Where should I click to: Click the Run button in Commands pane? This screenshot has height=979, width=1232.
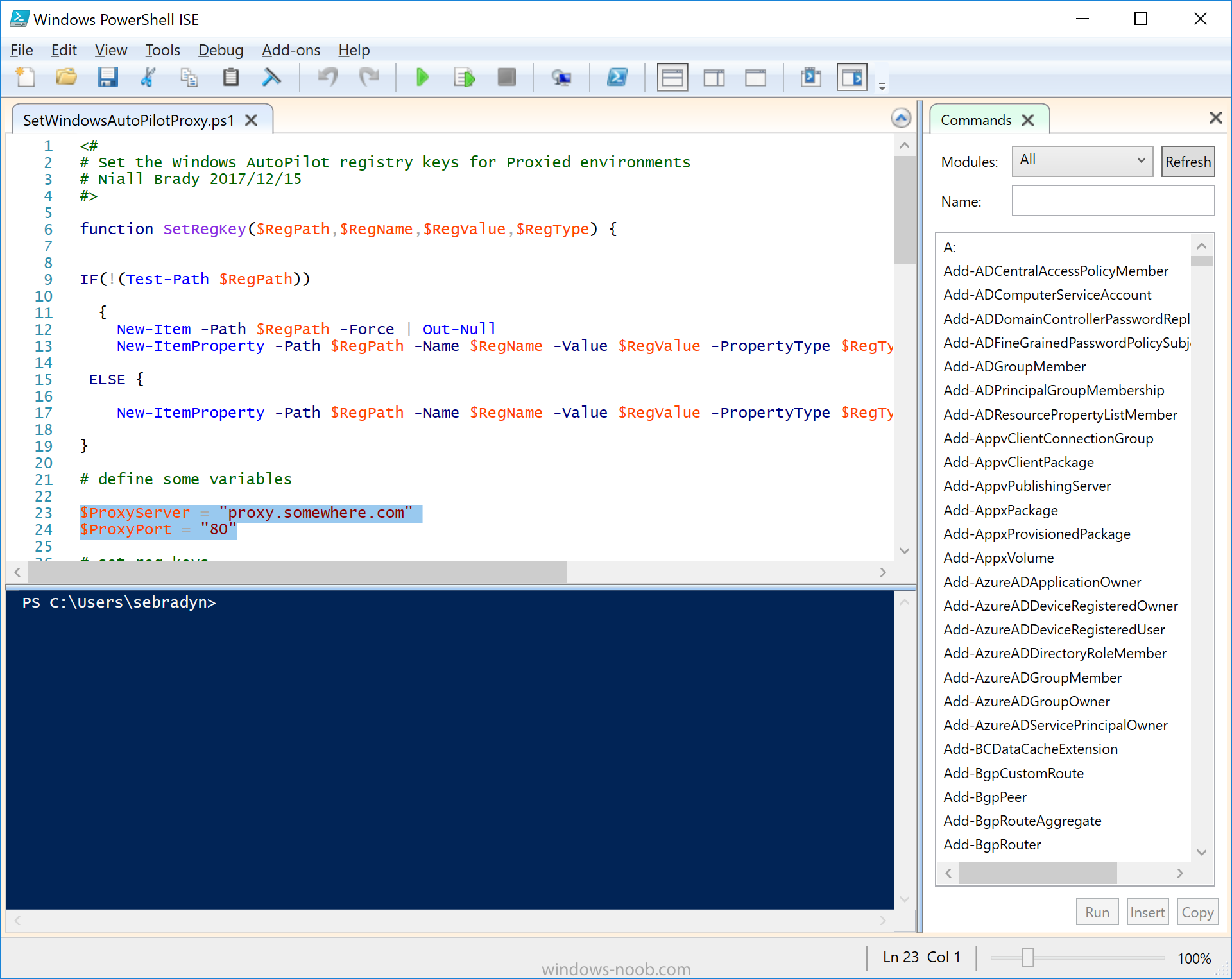pyautogui.click(x=1097, y=912)
